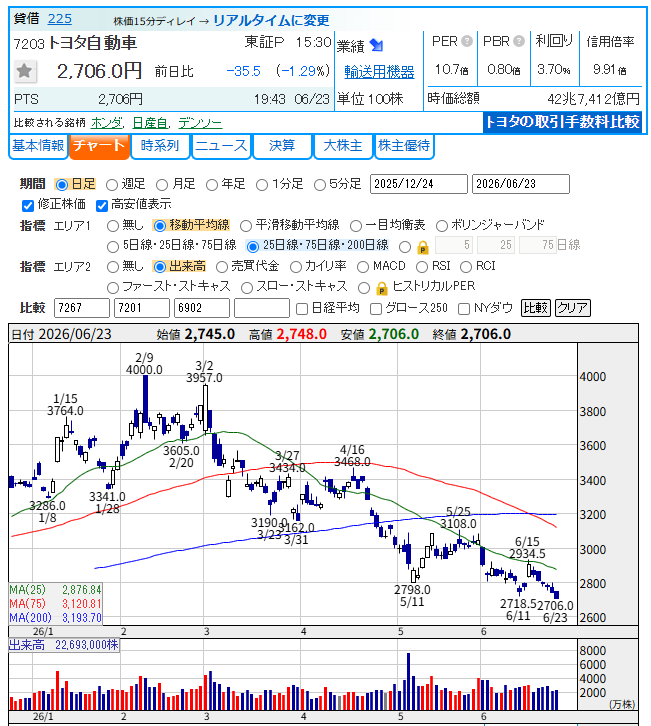Click the comparison code field 7201

tap(142, 308)
